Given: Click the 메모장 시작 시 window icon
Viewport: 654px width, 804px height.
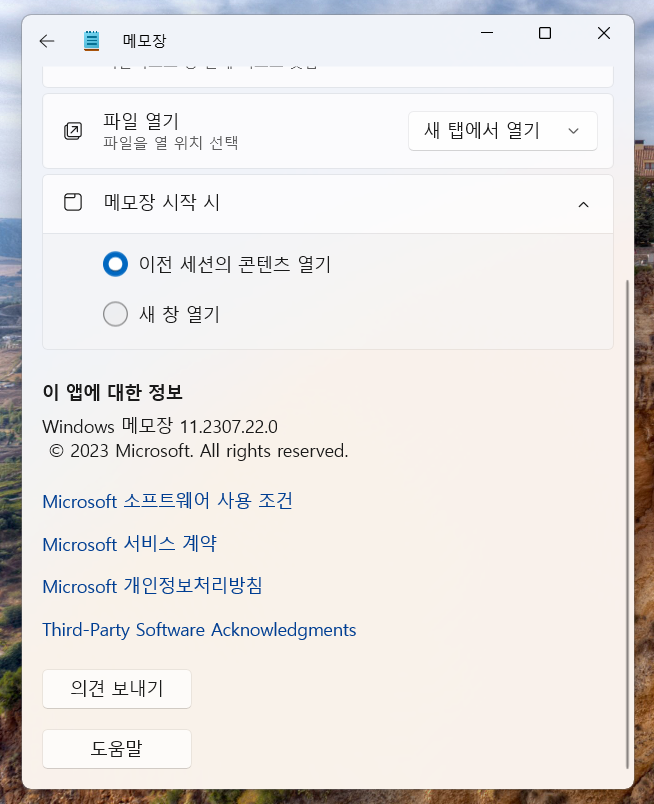Looking at the screenshot, I should [x=73, y=202].
